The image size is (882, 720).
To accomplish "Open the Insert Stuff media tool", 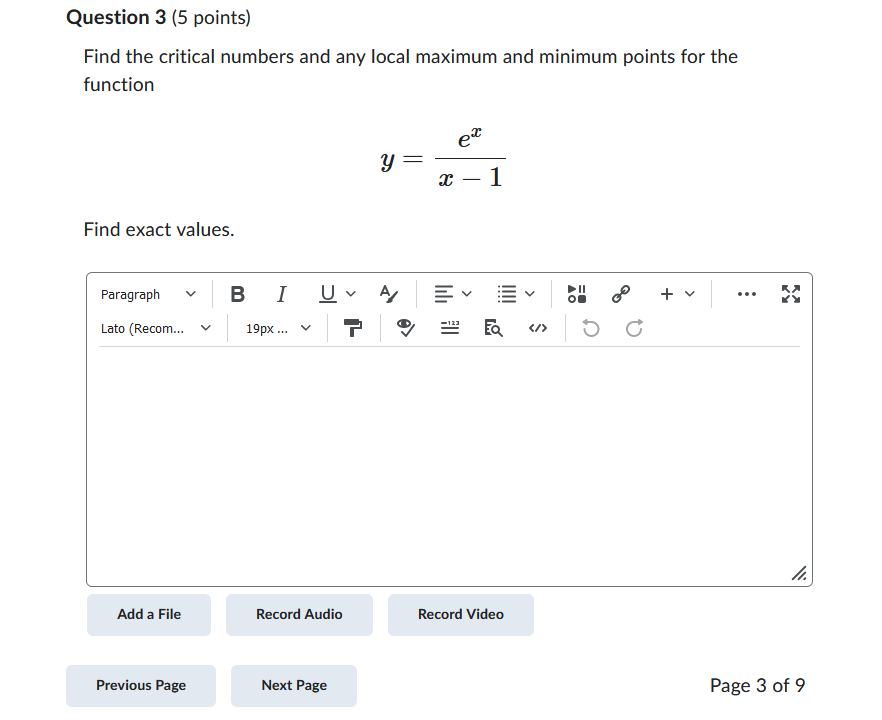I will click(x=576, y=293).
